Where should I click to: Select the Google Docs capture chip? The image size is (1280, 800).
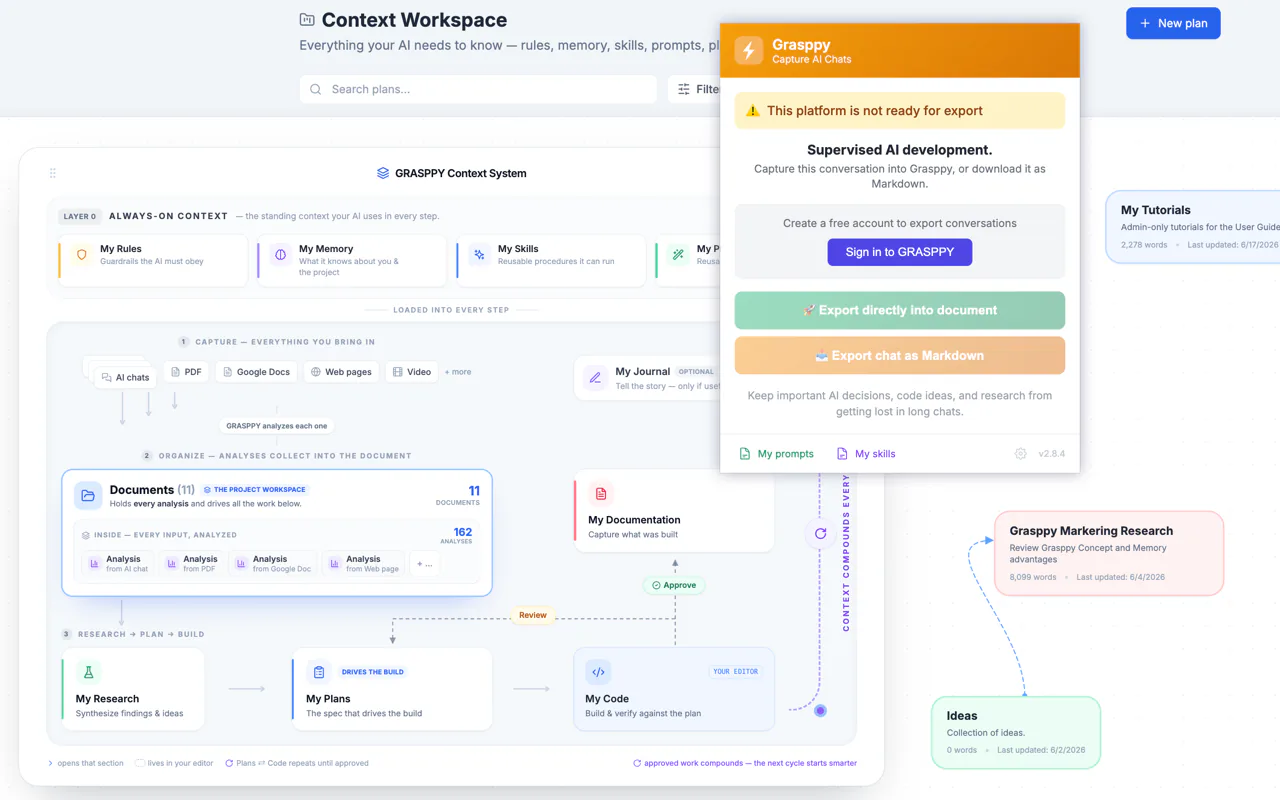257,372
